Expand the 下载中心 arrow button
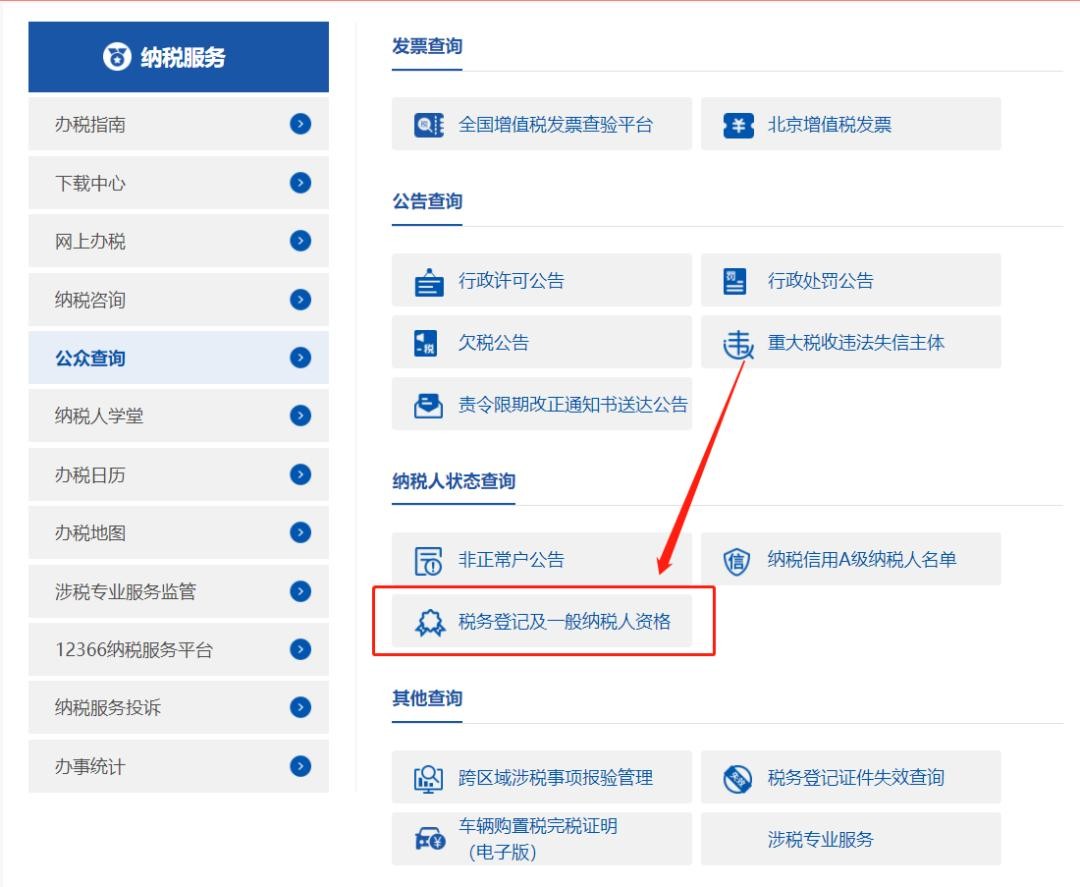The height and width of the screenshot is (887, 1080). [x=300, y=183]
